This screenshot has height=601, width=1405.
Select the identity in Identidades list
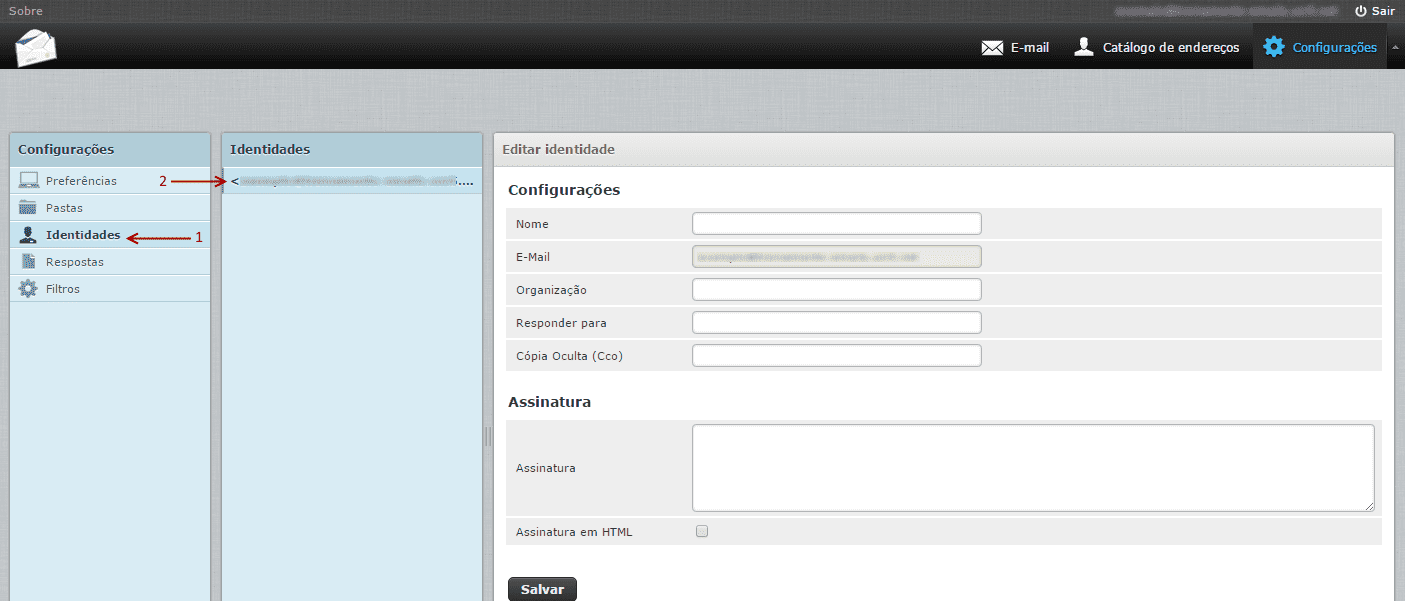tap(350, 181)
